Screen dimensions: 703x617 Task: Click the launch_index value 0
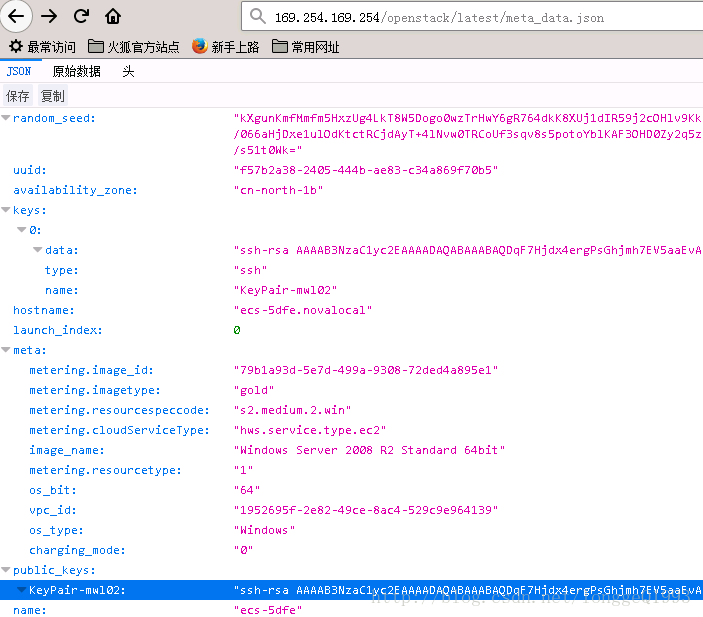point(237,330)
